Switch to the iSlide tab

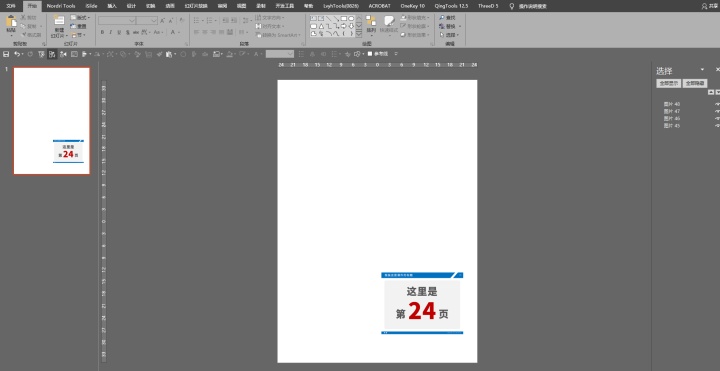point(91,6)
